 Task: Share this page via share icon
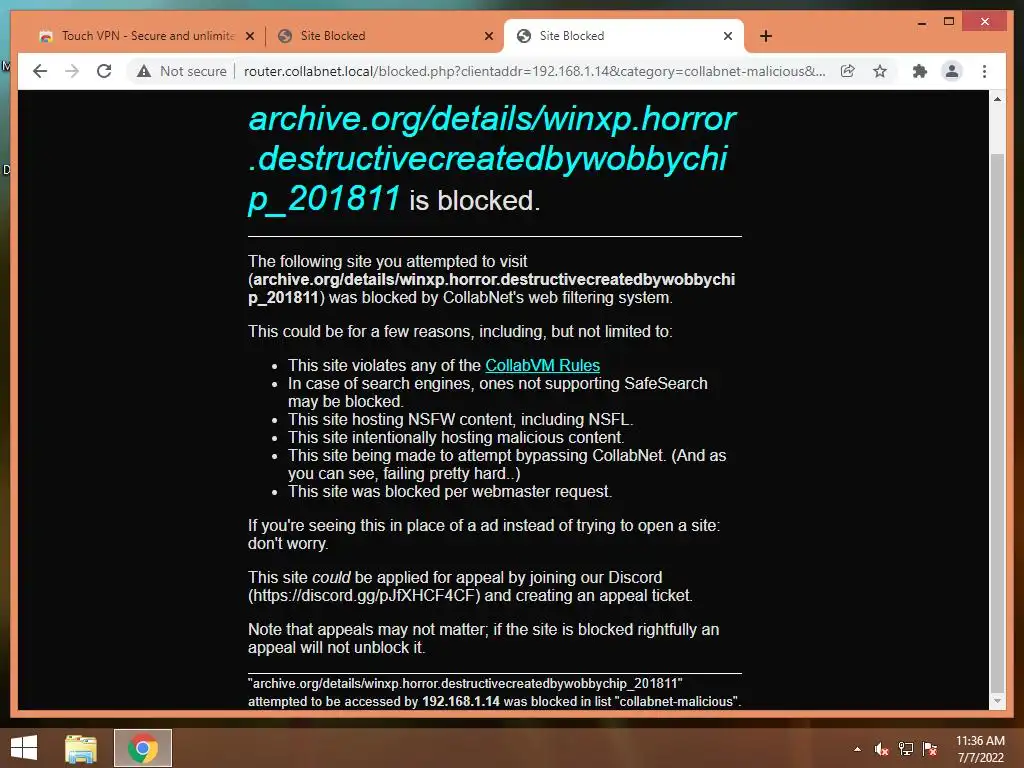coord(848,71)
